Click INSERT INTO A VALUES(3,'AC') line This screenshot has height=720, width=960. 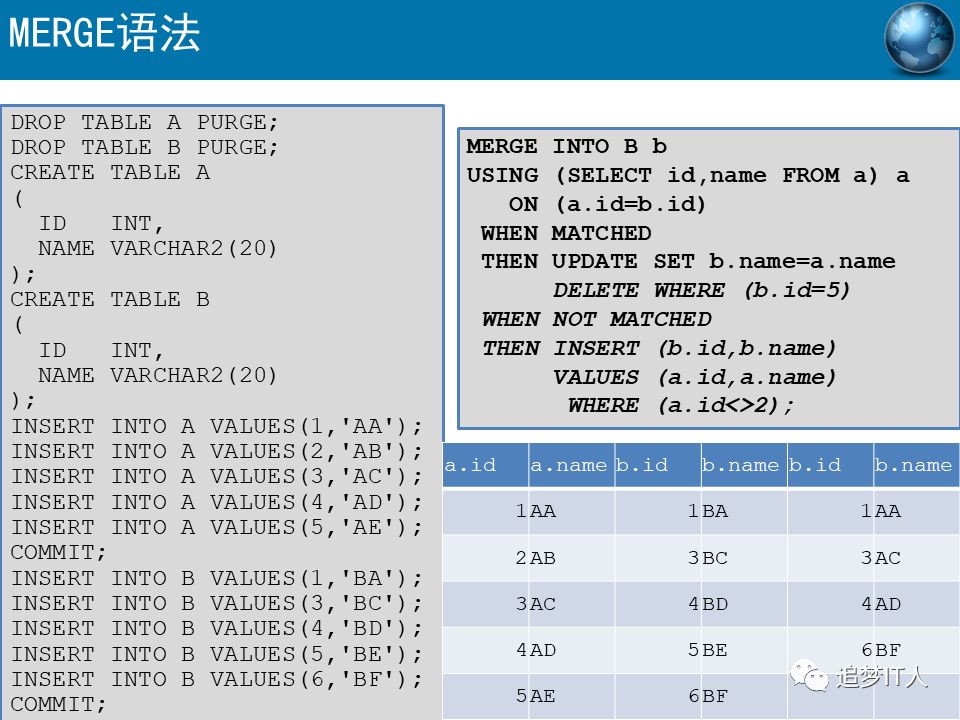[217, 476]
